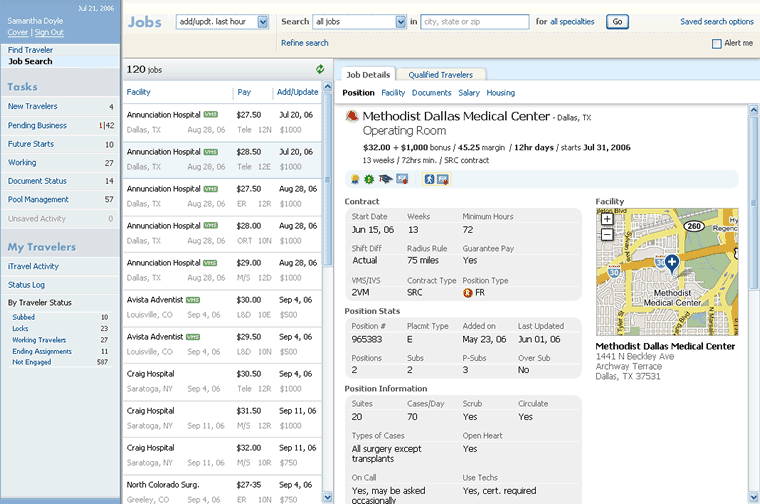Switch to the Qualified Travelers tab
This screenshot has height=504, width=760.
[x=440, y=75]
